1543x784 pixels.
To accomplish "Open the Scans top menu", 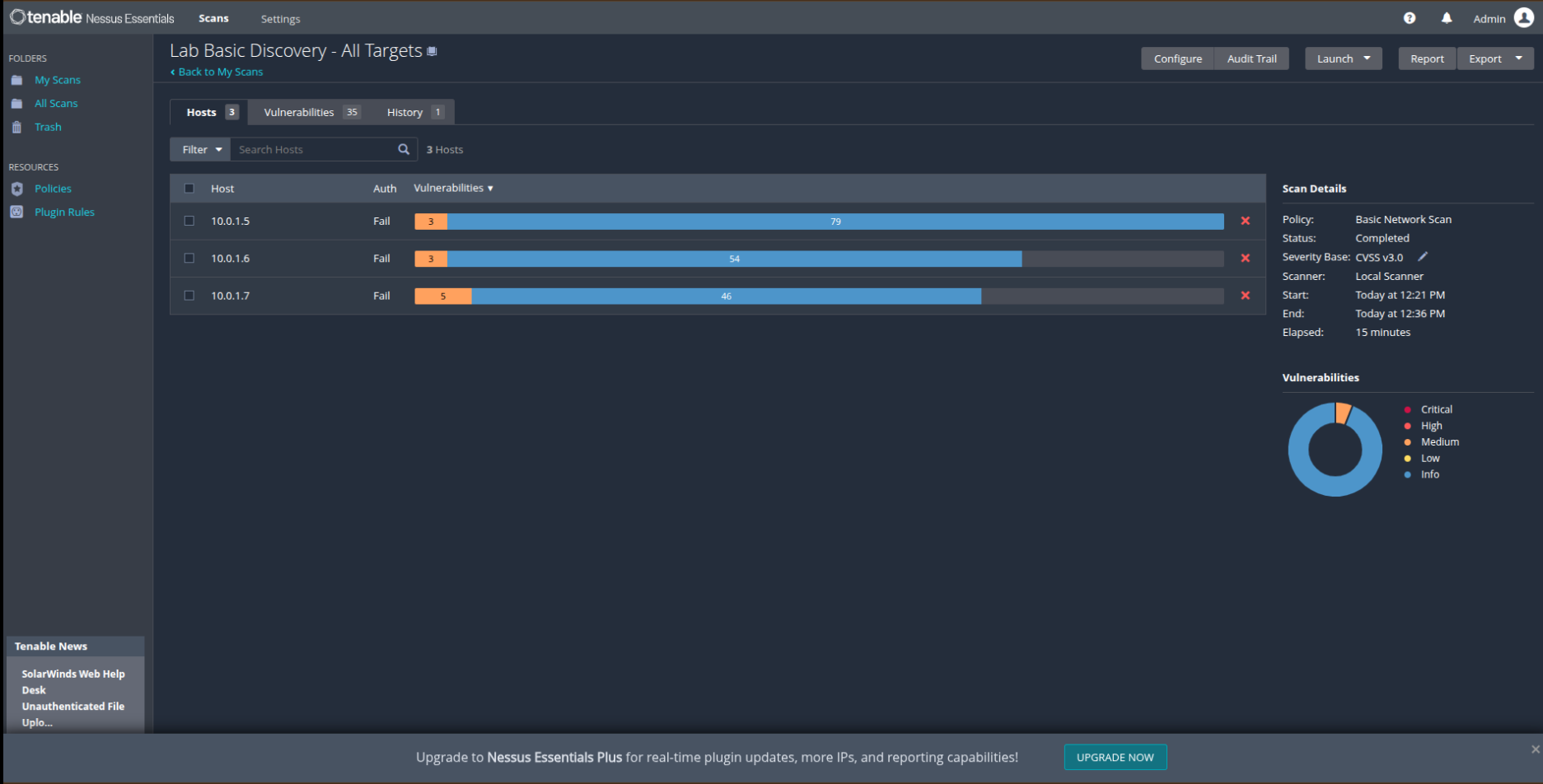I will tap(213, 18).
